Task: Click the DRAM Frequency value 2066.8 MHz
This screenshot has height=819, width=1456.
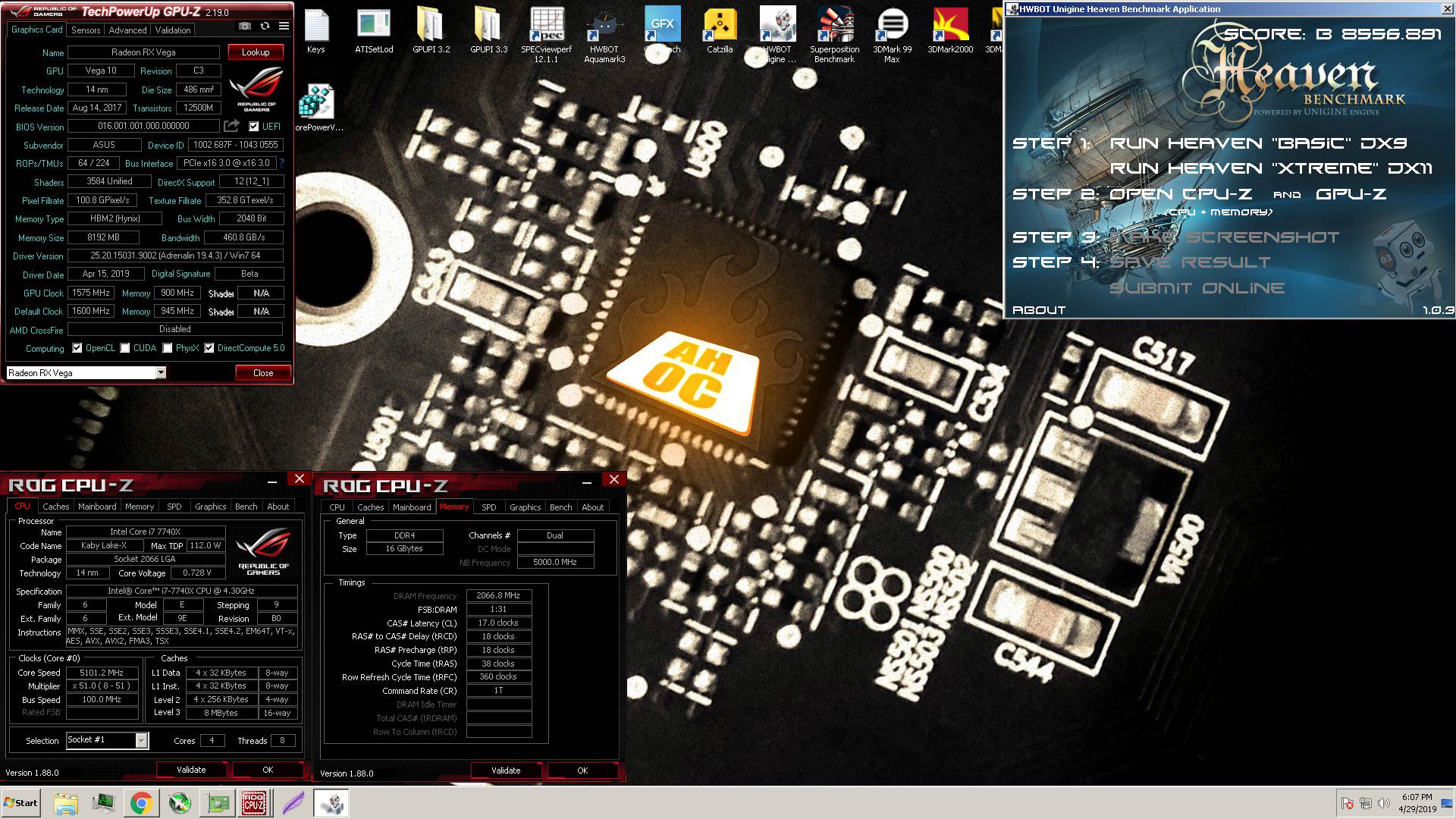Action: pyautogui.click(x=498, y=595)
